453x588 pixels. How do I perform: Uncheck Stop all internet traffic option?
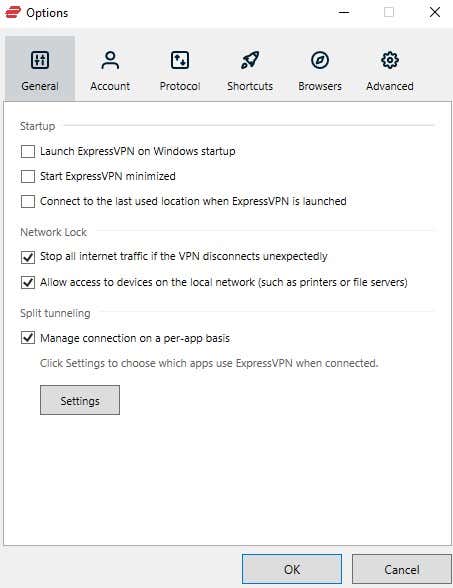click(x=28, y=257)
